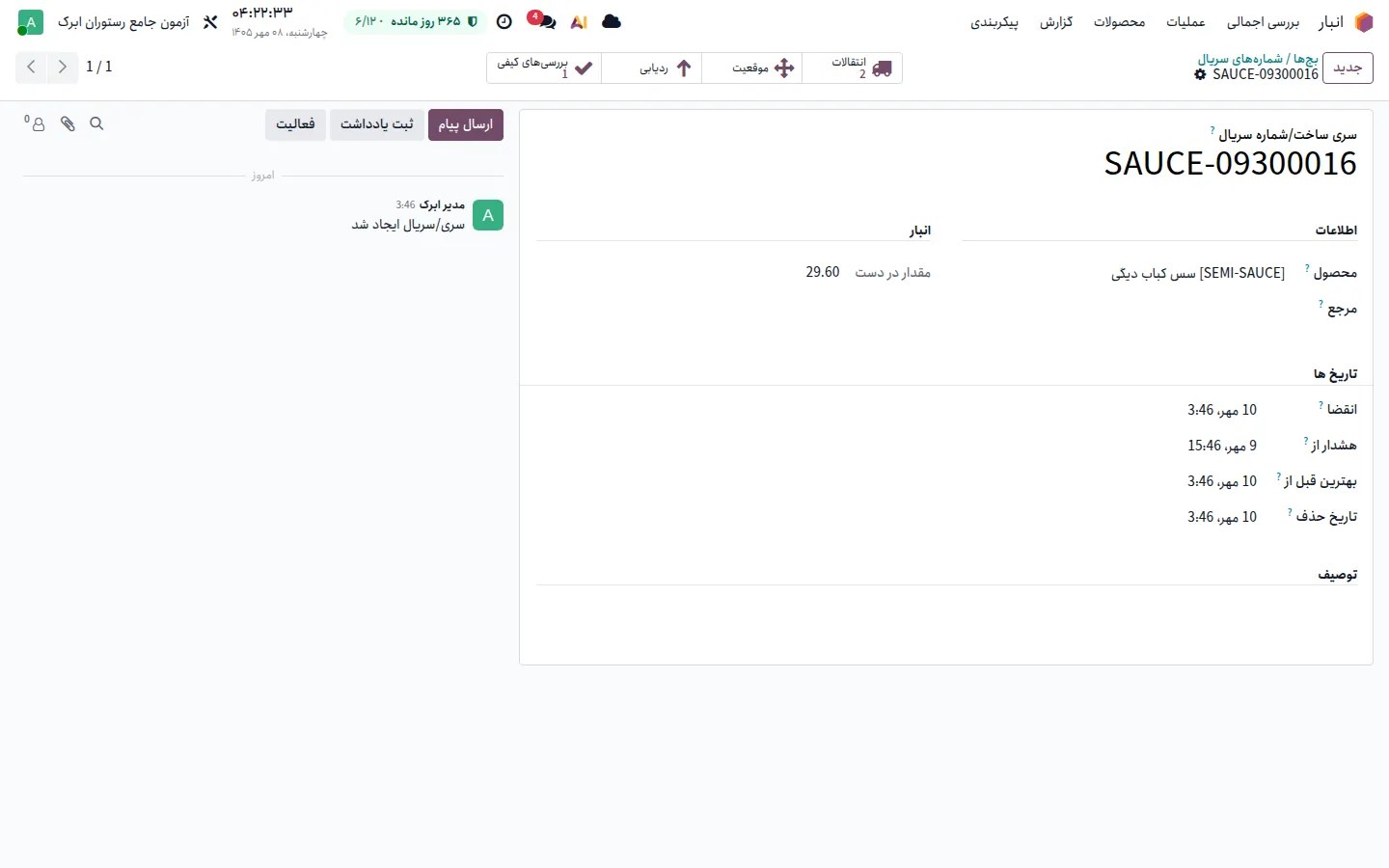
Task: Click the انقضا date 10 مهر، 3:46
Action: click(x=1222, y=410)
